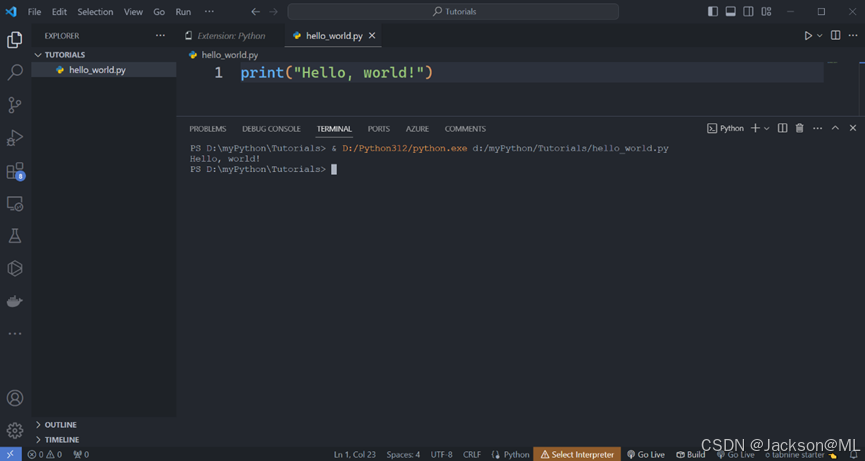
Task: Change indentation via Spaces: 4
Action: click(403, 454)
